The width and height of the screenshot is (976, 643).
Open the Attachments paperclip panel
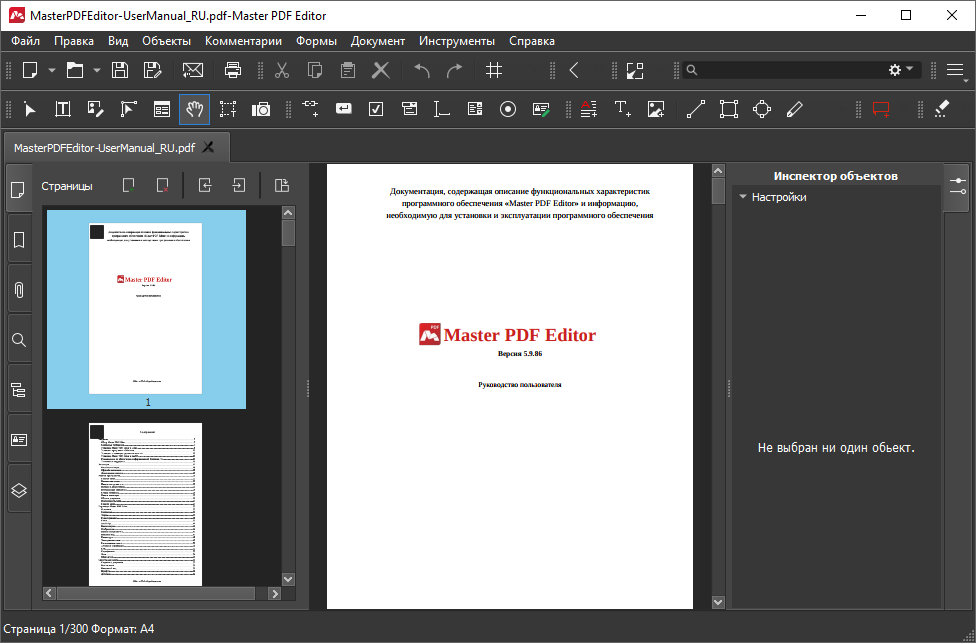[18, 290]
